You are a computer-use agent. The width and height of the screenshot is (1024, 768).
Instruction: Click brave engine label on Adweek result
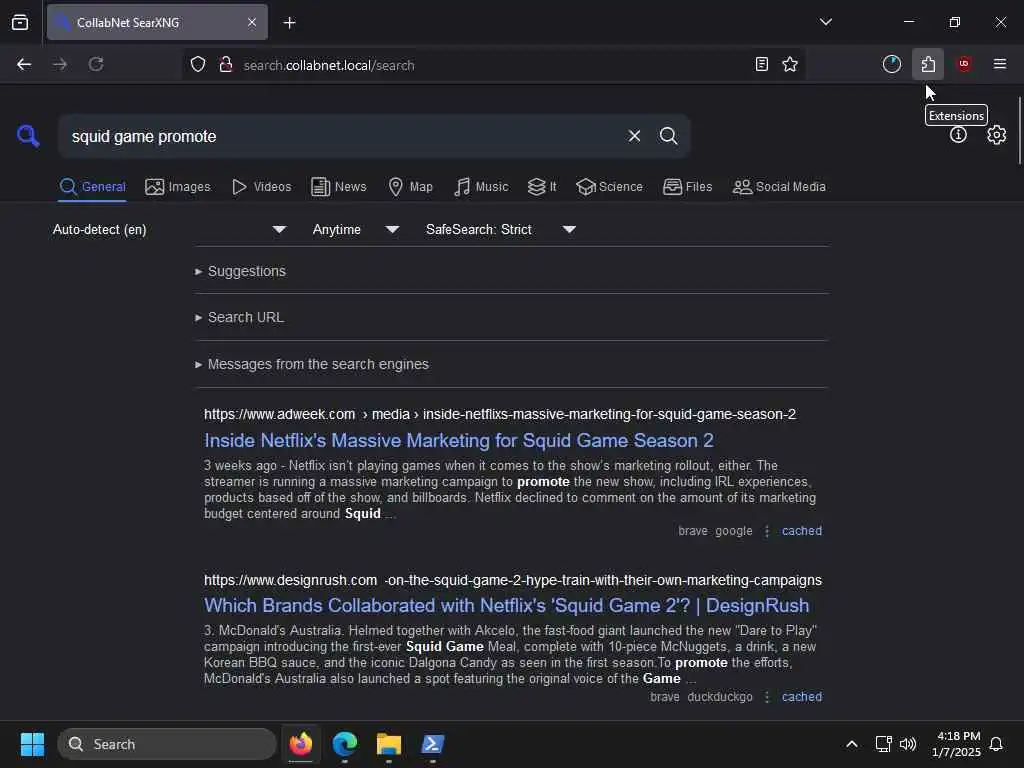point(693,531)
